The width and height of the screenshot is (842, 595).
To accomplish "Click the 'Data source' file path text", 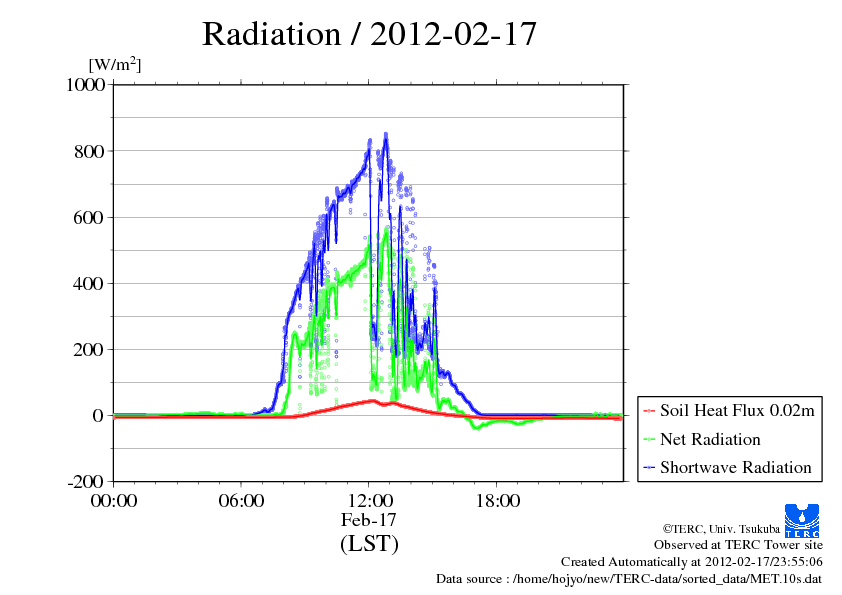I will coord(629,579).
